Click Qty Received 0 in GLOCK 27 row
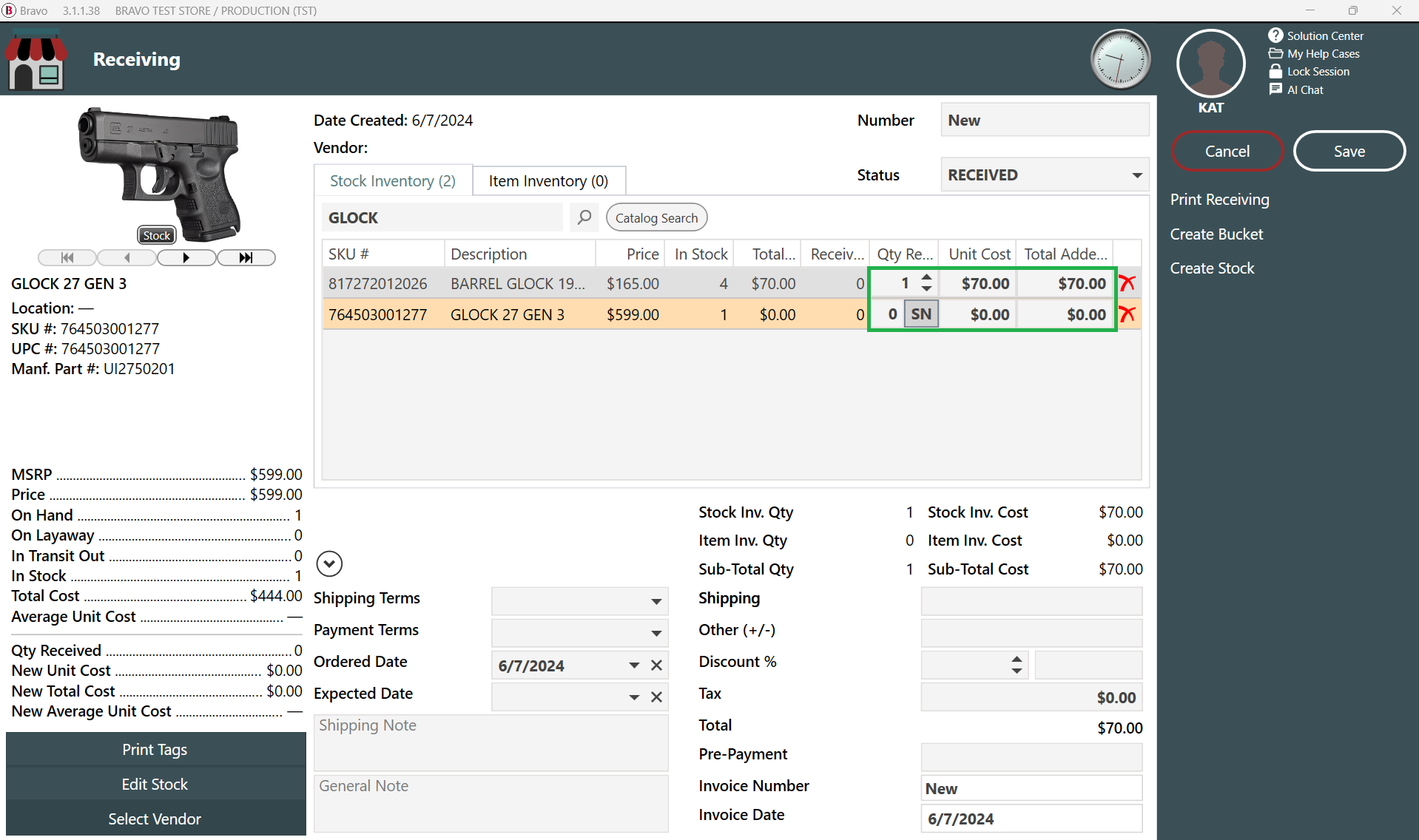The width and height of the screenshot is (1419, 840). click(888, 314)
